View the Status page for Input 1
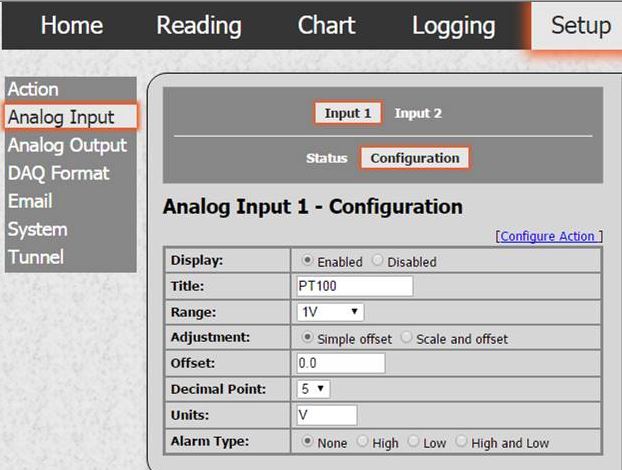 point(327,158)
